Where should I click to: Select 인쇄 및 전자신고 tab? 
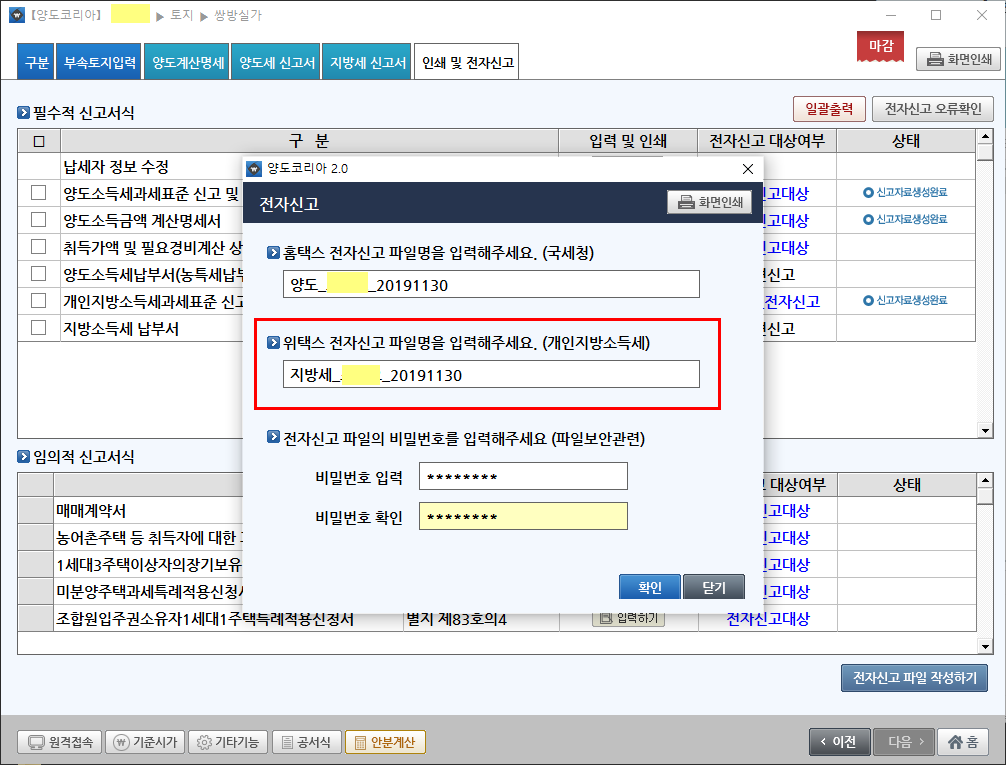467,62
